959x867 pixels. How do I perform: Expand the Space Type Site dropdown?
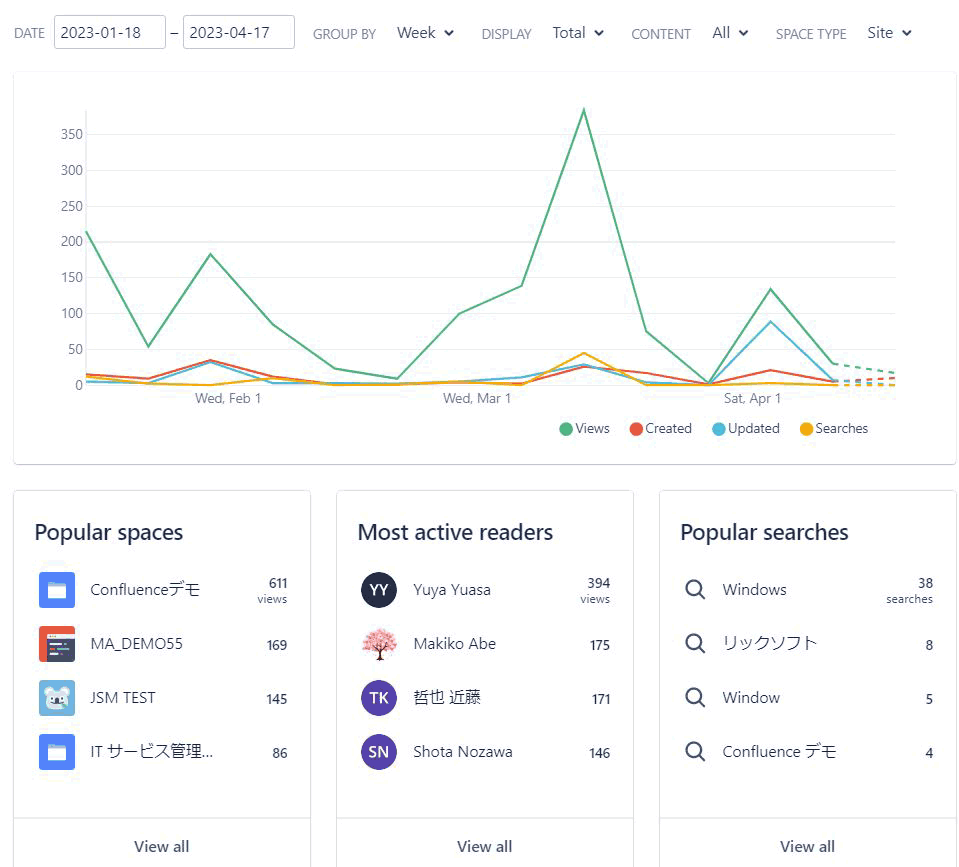(x=889, y=33)
